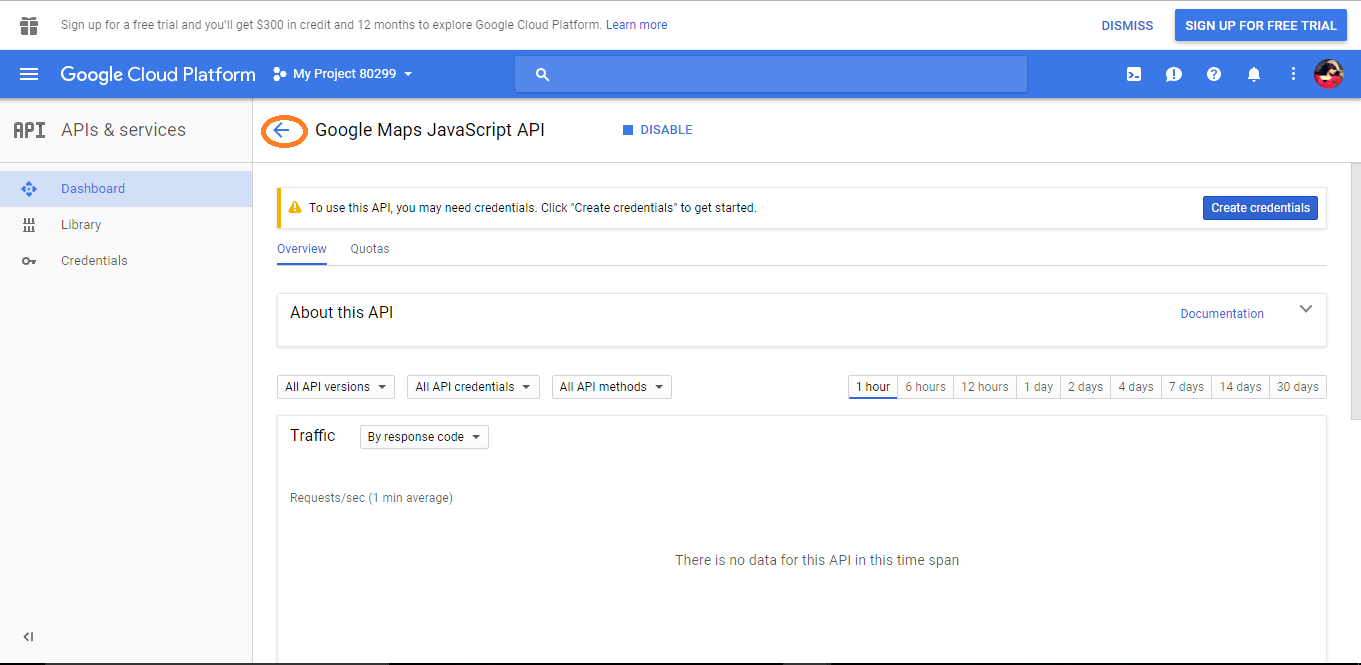The width and height of the screenshot is (1361, 665).
Task: Open the three-dot utilities menu
Action: tap(1293, 74)
